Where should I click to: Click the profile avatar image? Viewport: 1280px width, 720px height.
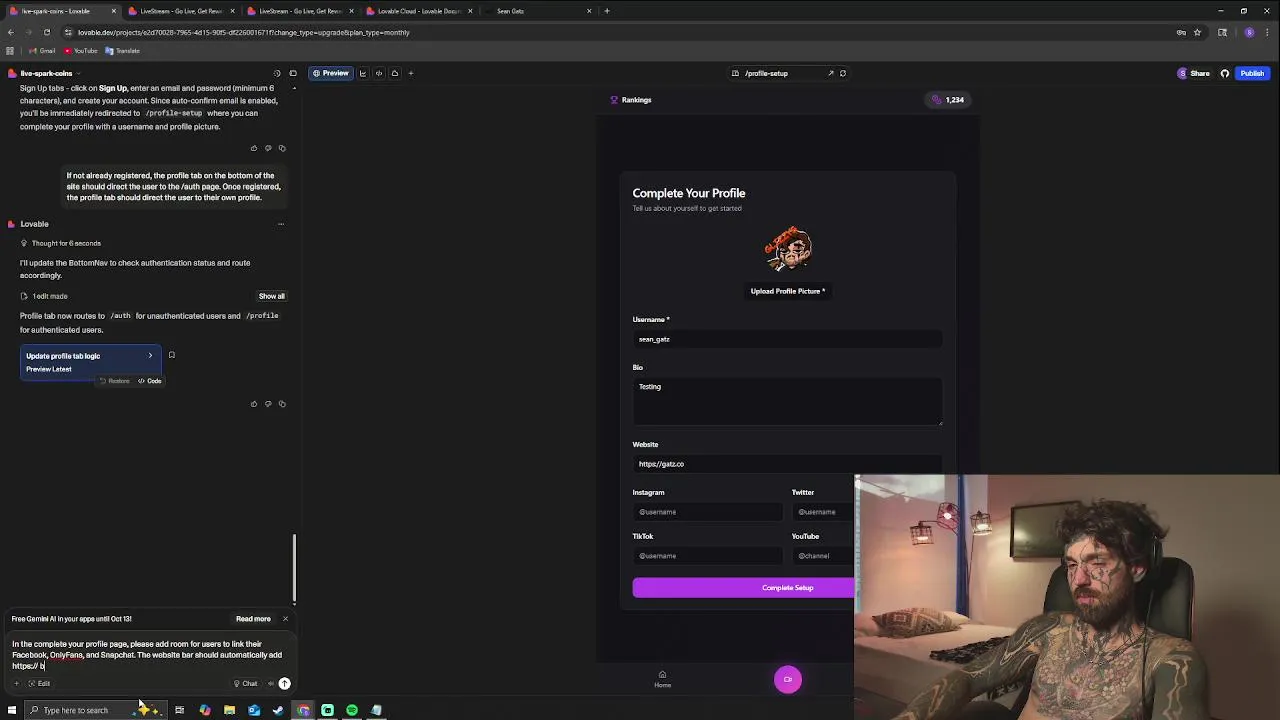tap(788, 248)
